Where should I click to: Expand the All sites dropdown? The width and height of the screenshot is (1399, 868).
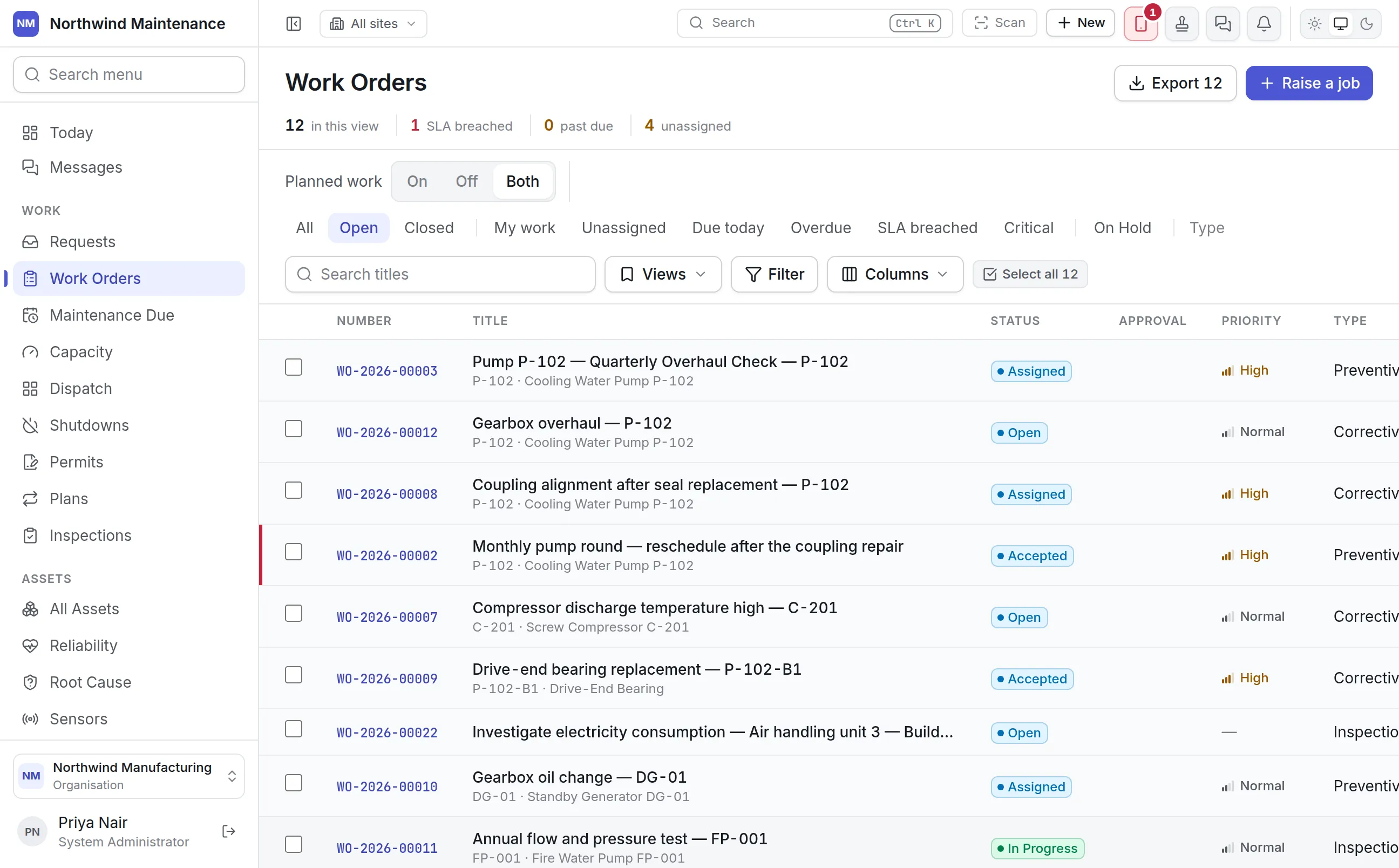click(x=373, y=24)
